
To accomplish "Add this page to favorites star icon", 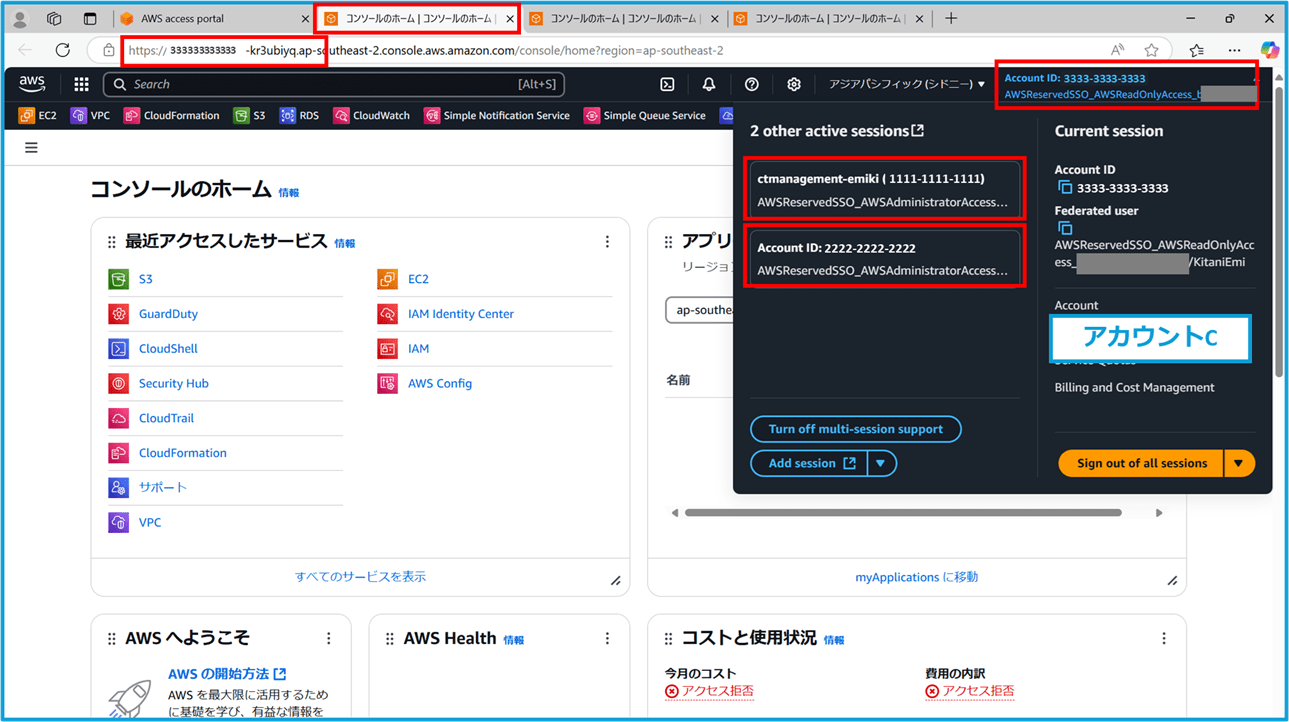I will 1152,50.
